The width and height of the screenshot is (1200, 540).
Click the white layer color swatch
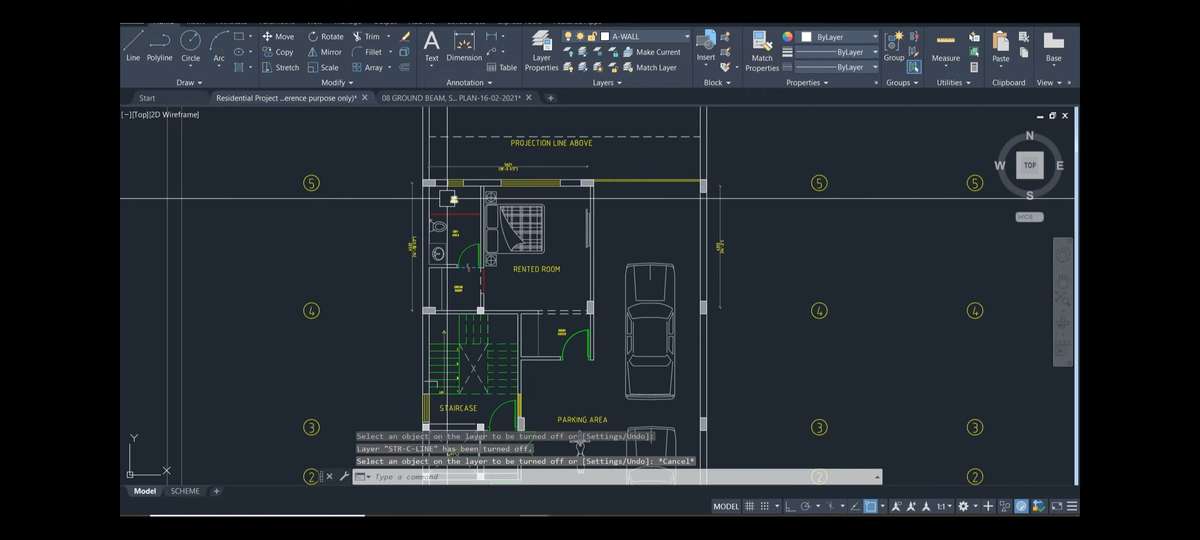605,36
